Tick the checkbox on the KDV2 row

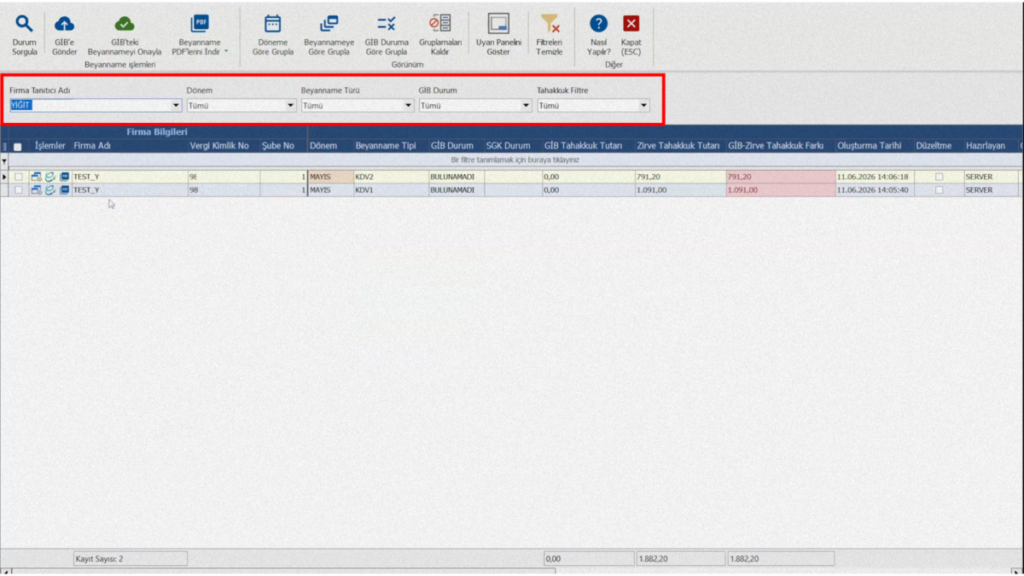tap(18, 177)
